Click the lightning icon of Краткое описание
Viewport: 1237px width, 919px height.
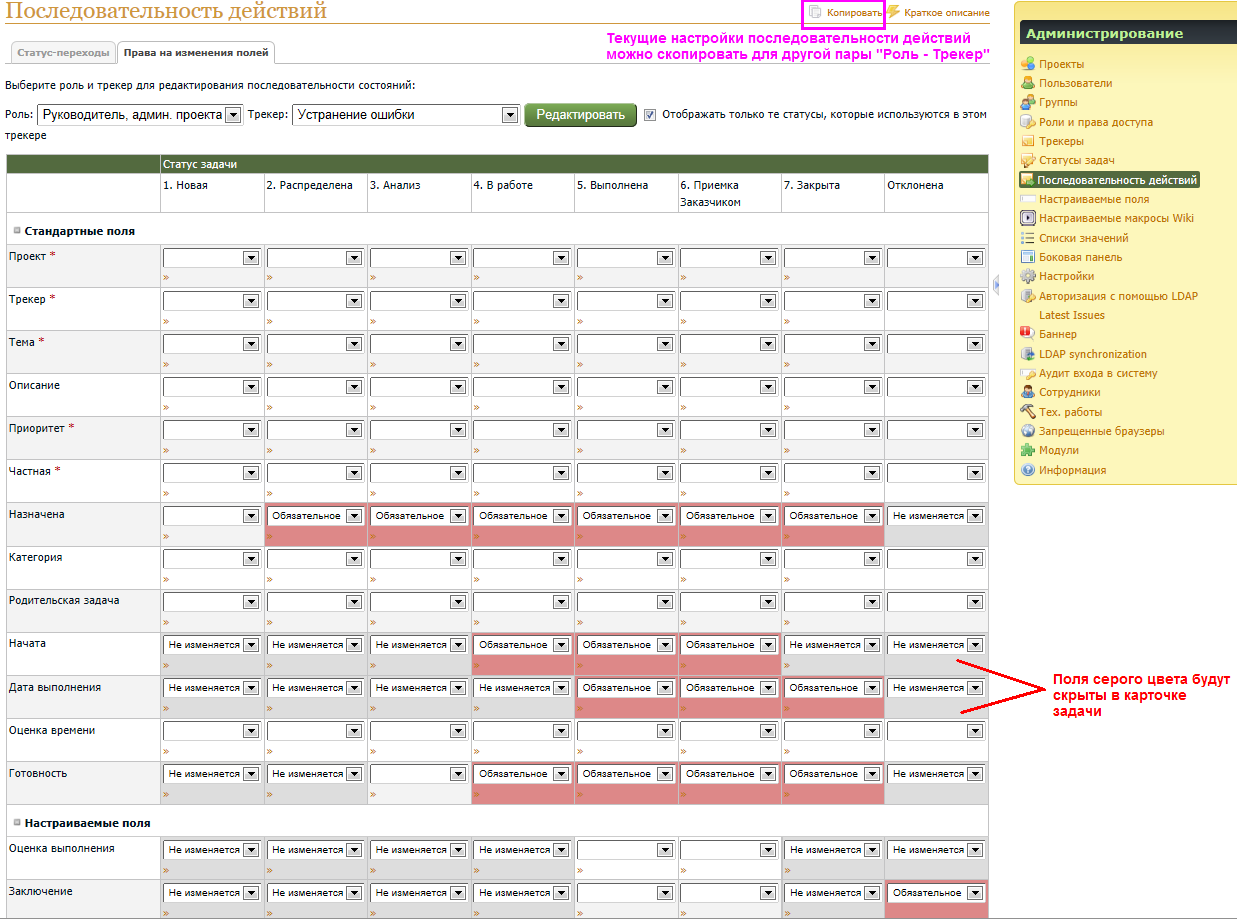pos(894,12)
